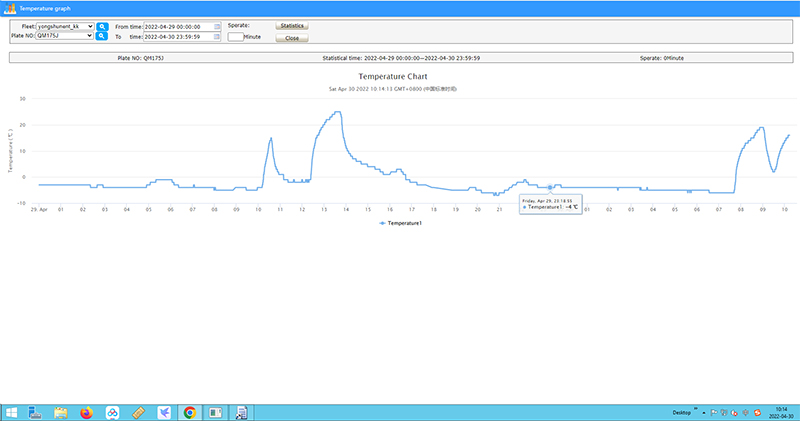This screenshot has width=800, height=421.
Task: Click the highlighted data point on the chart
Action: [x=550, y=187]
